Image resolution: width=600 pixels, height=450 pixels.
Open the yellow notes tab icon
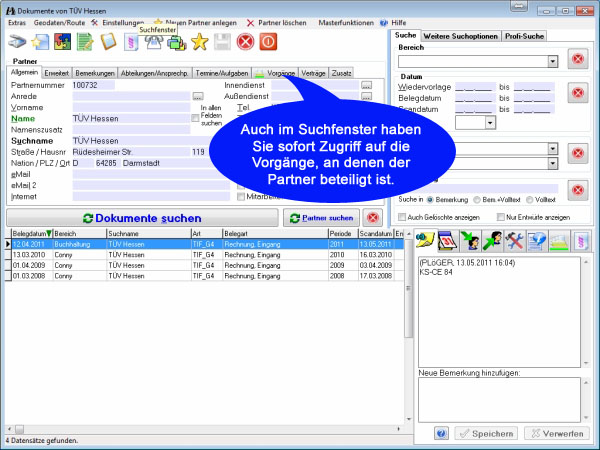(x=426, y=241)
